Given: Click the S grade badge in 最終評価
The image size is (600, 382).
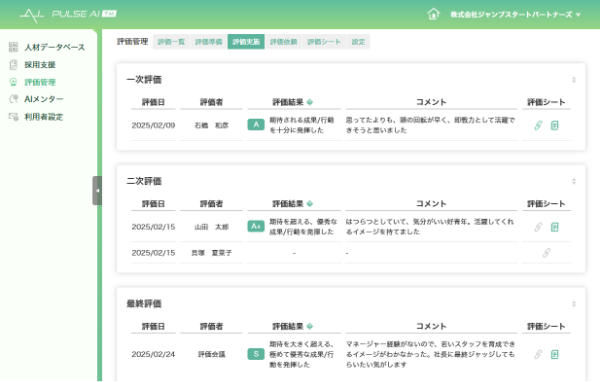Looking at the screenshot, I should tap(256, 354).
